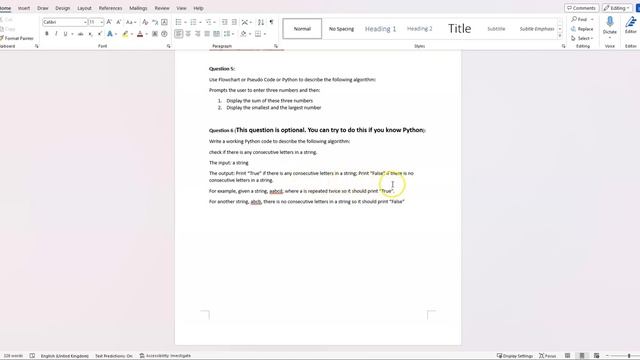The width and height of the screenshot is (640, 360).
Task: Open the Draw tab
Action: 42,8
